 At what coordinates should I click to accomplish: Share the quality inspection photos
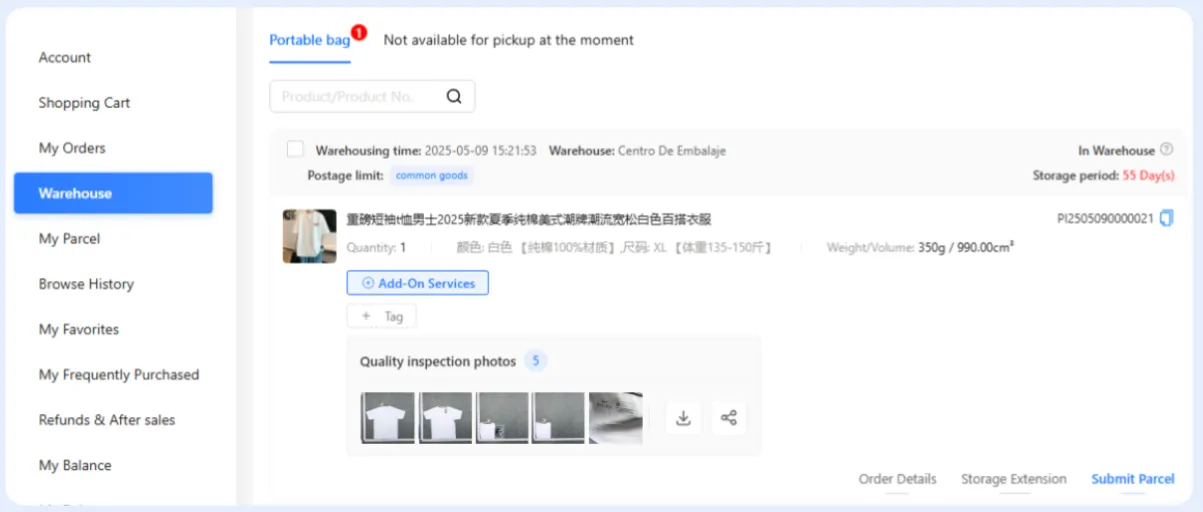729,418
